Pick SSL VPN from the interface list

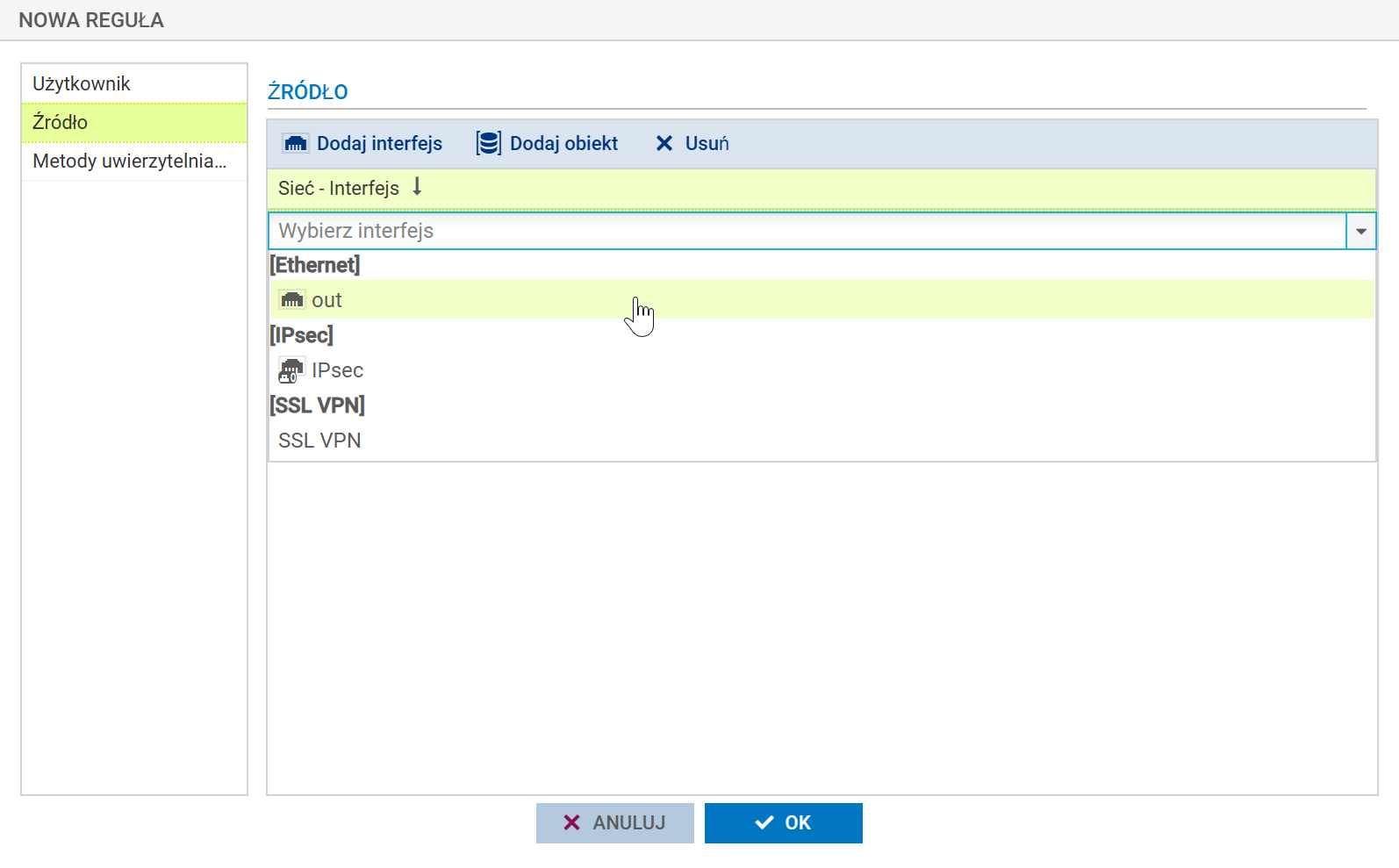pos(319,441)
